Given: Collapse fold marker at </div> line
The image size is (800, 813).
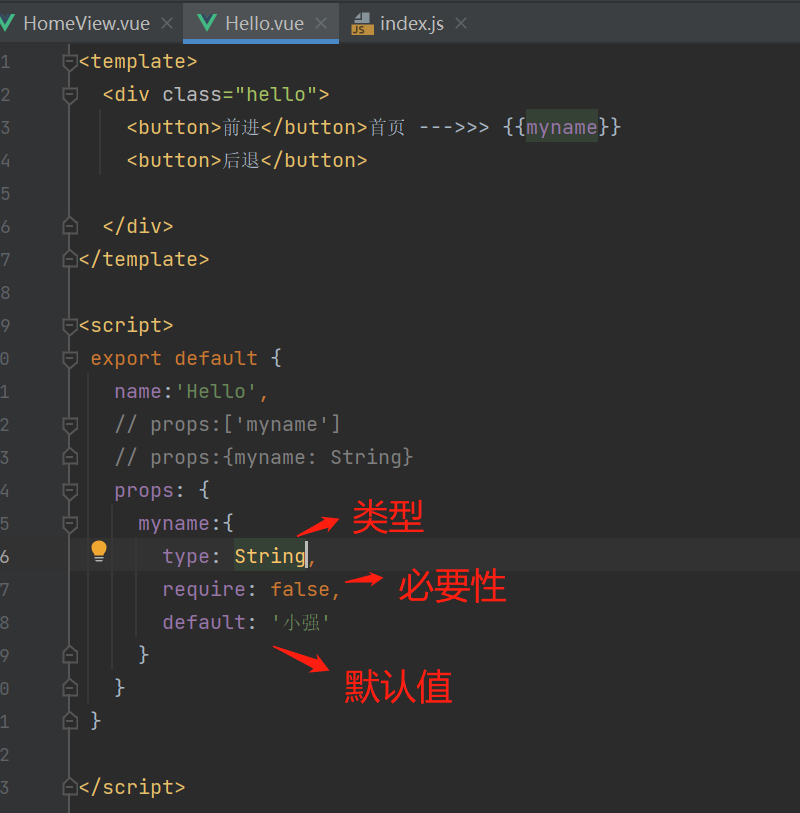Looking at the screenshot, I should [x=69, y=227].
